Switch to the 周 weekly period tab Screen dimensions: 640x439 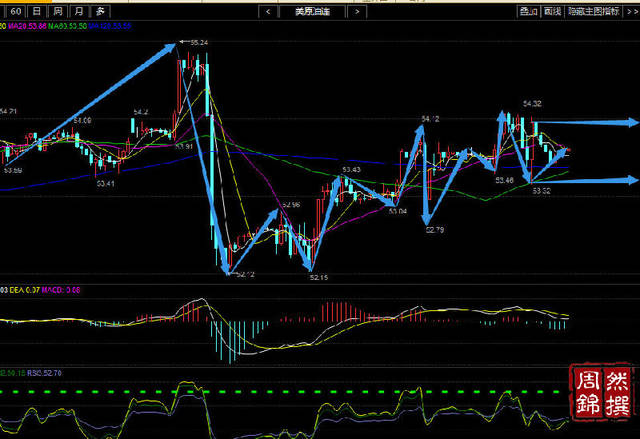59,11
